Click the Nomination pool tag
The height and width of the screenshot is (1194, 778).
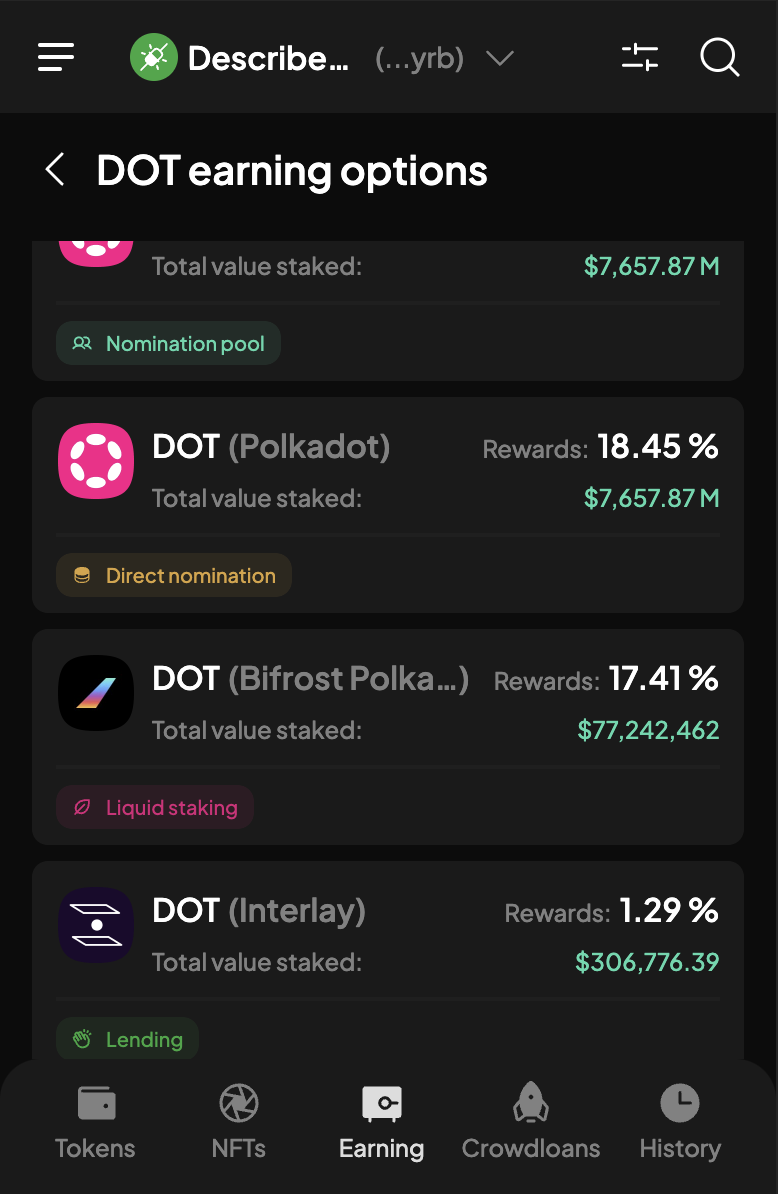[168, 343]
